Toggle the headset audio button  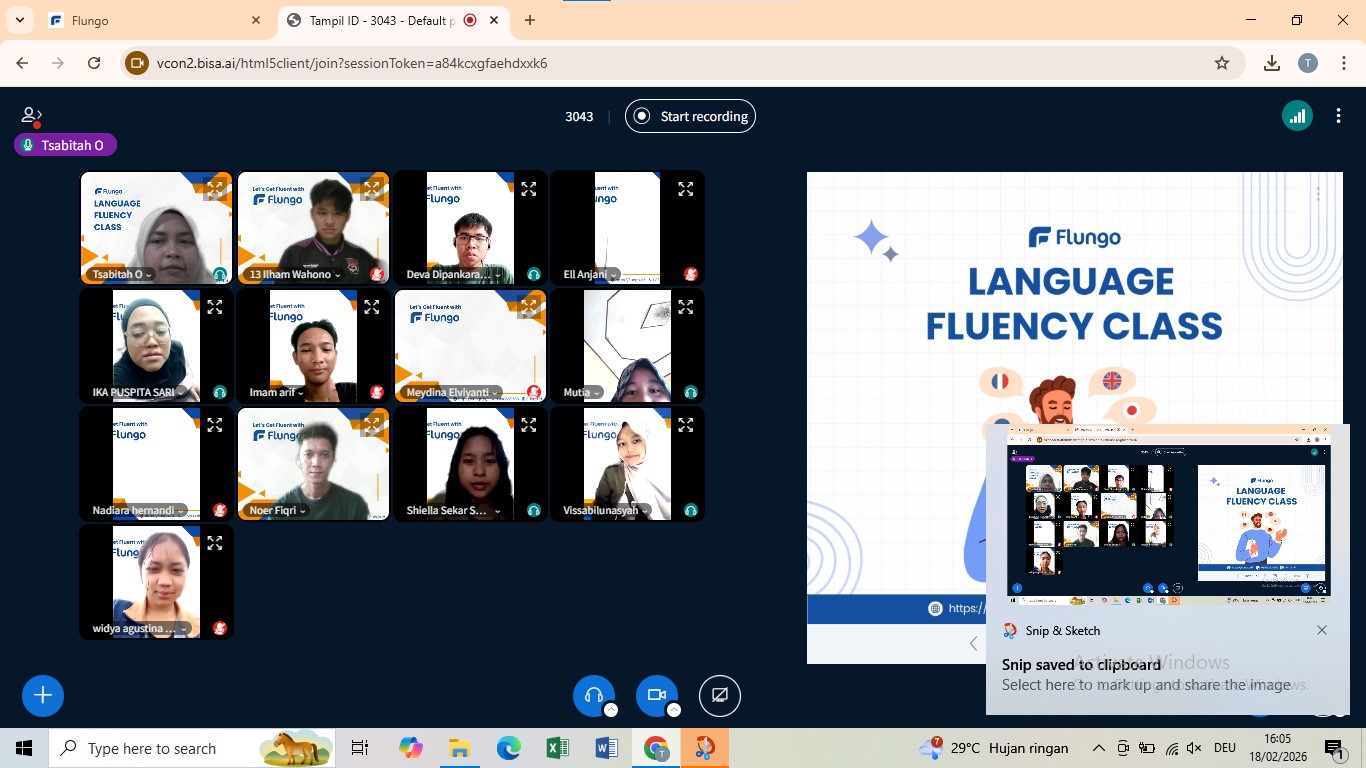pos(594,695)
